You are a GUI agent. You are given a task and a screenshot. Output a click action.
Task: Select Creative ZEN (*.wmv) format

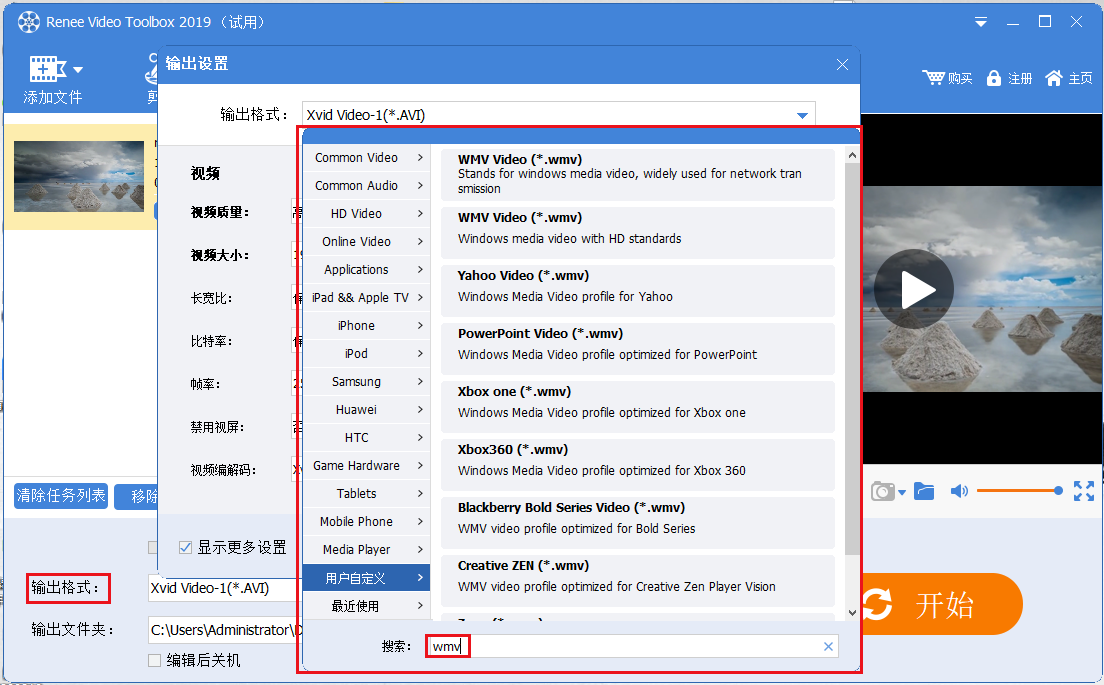(638, 581)
